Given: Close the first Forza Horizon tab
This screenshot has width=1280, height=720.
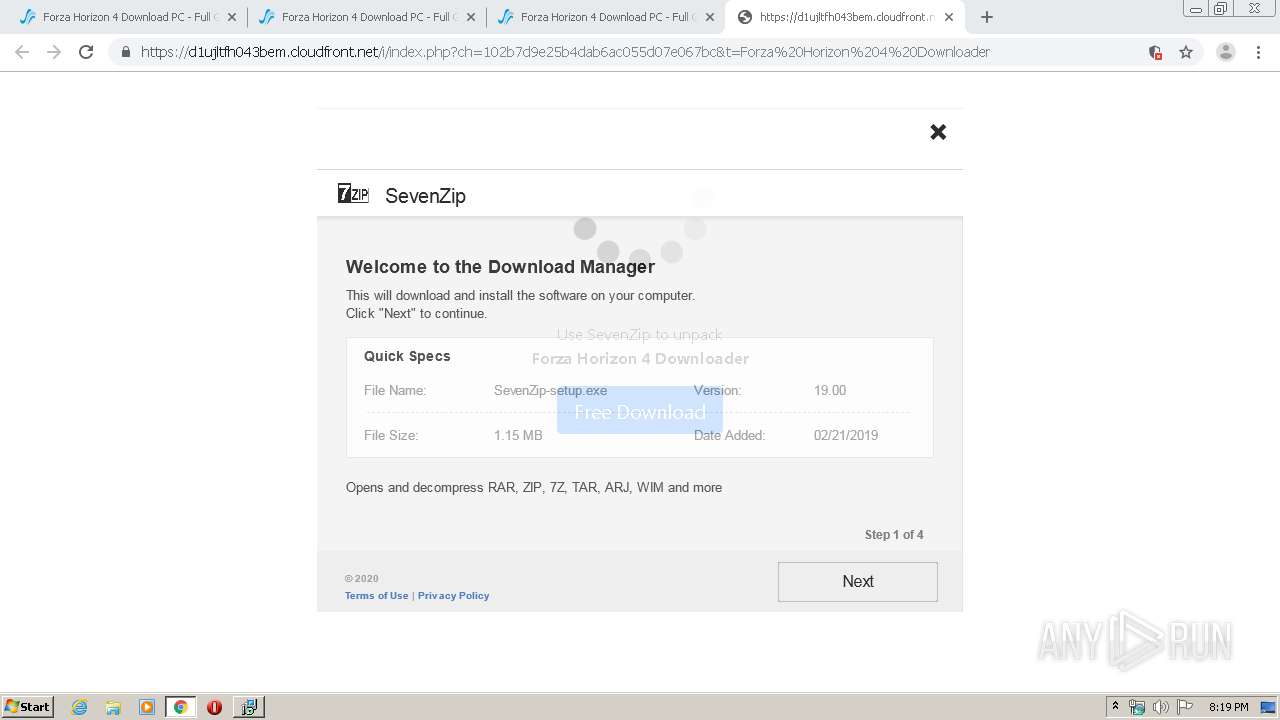Looking at the screenshot, I should click(232, 17).
